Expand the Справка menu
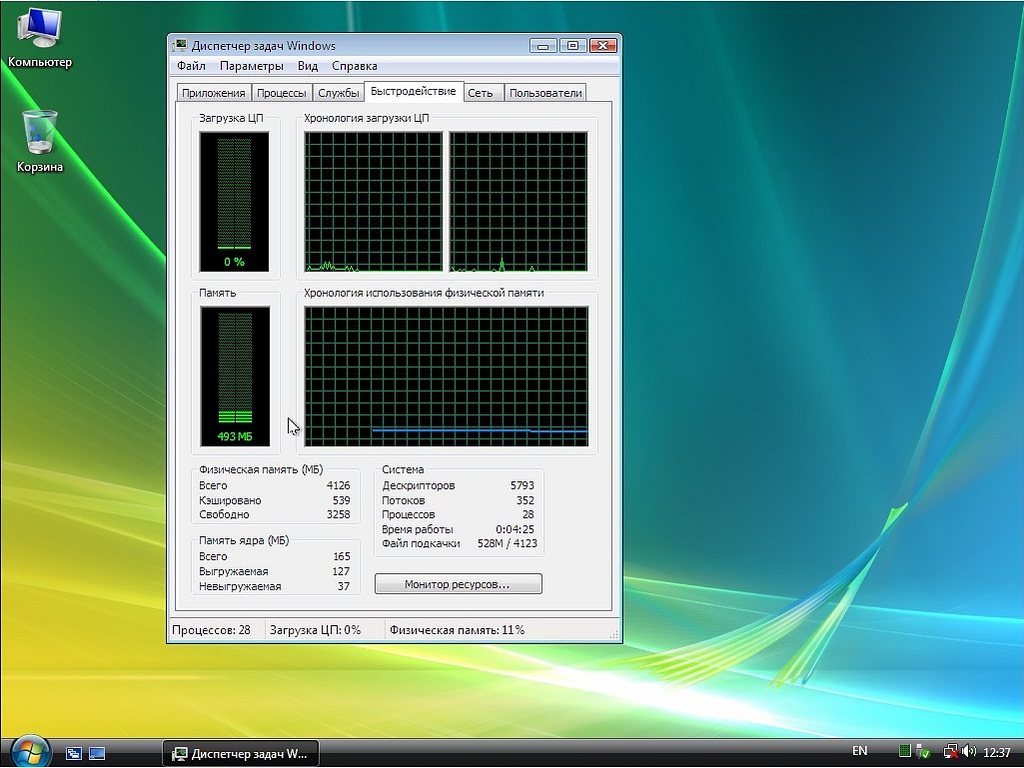1024x768 pixels. click(x=354, y=66)
